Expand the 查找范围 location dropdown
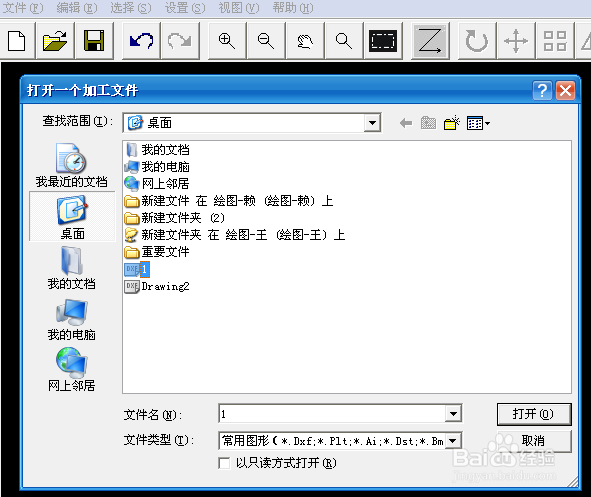This screenshot has width=591, height=497. 372,123
